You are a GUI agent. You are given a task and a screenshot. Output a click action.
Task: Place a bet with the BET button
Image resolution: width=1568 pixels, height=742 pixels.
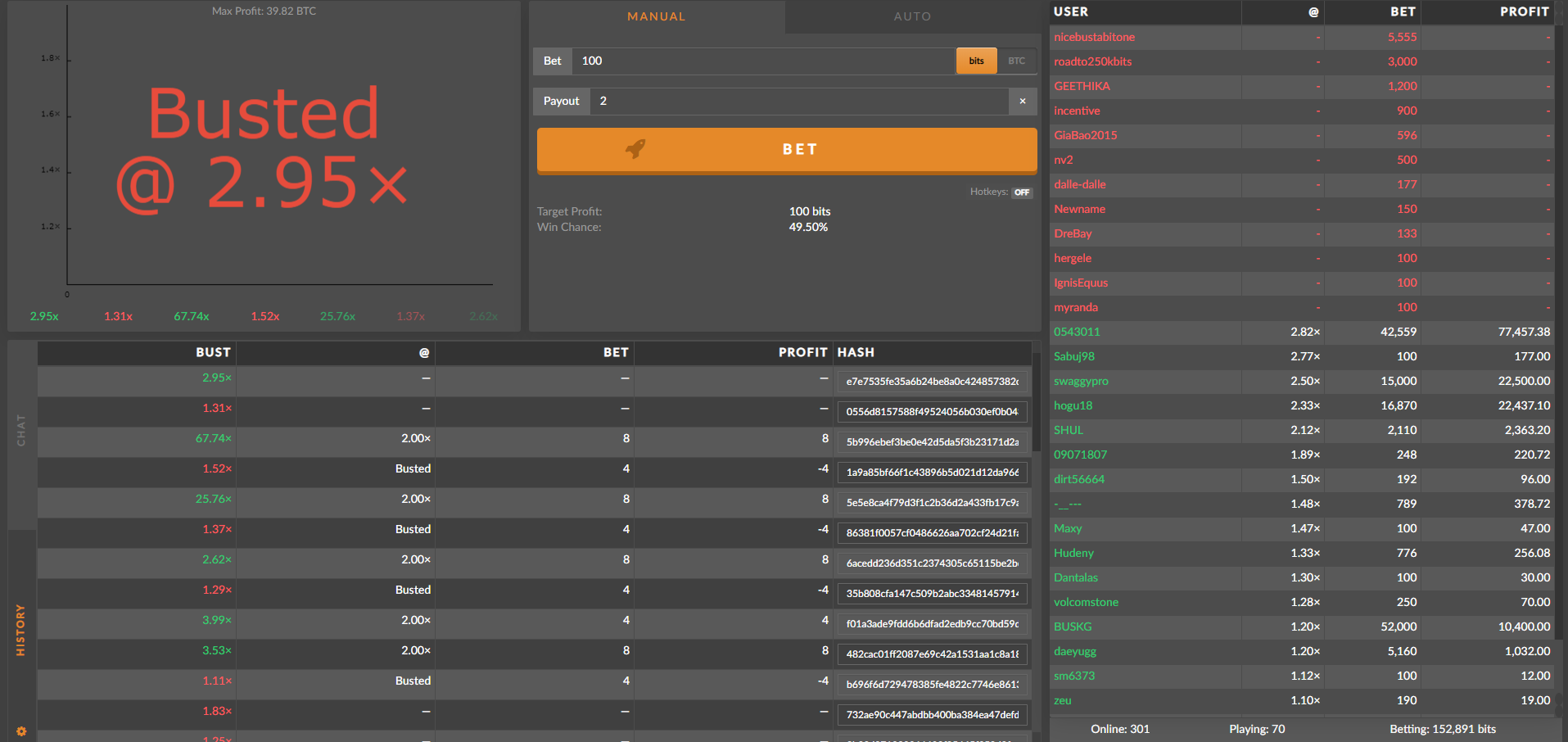point(787,150)
